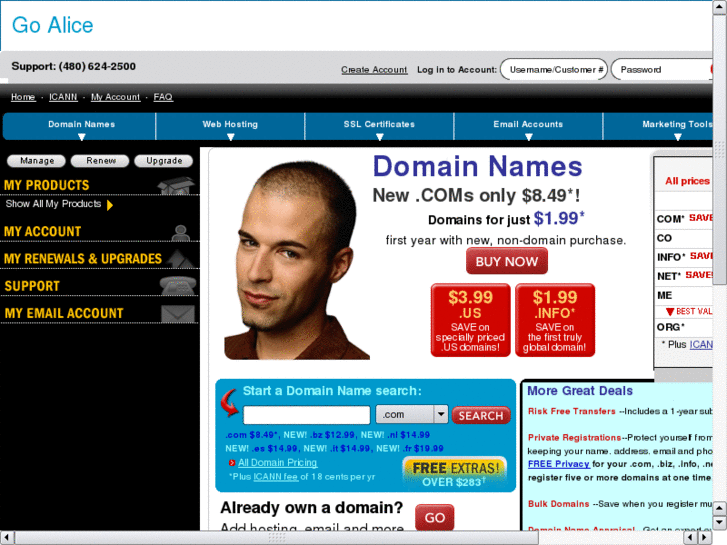
Task: Open the .com domain extension dropdown
Action: click(412, 414)
